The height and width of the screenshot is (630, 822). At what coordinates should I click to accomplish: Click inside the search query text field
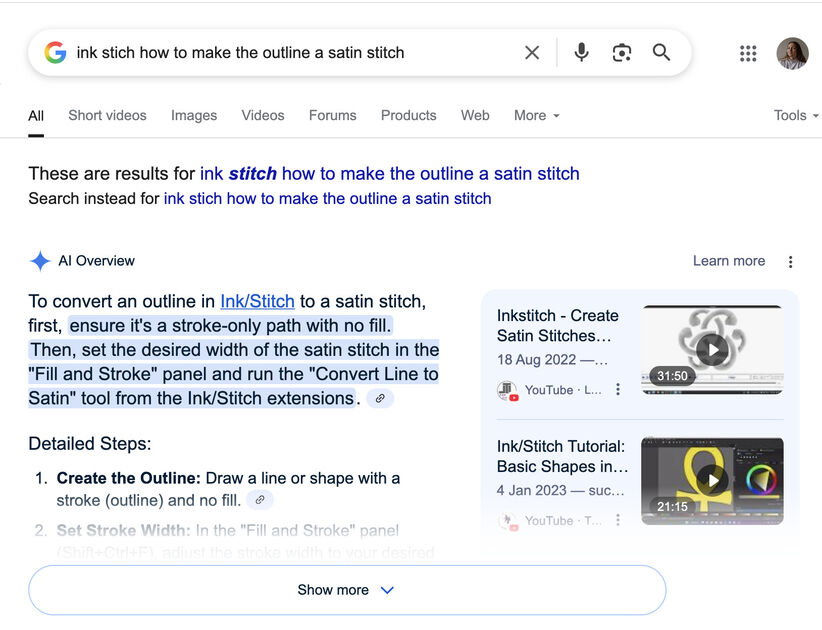coord(294,52)
